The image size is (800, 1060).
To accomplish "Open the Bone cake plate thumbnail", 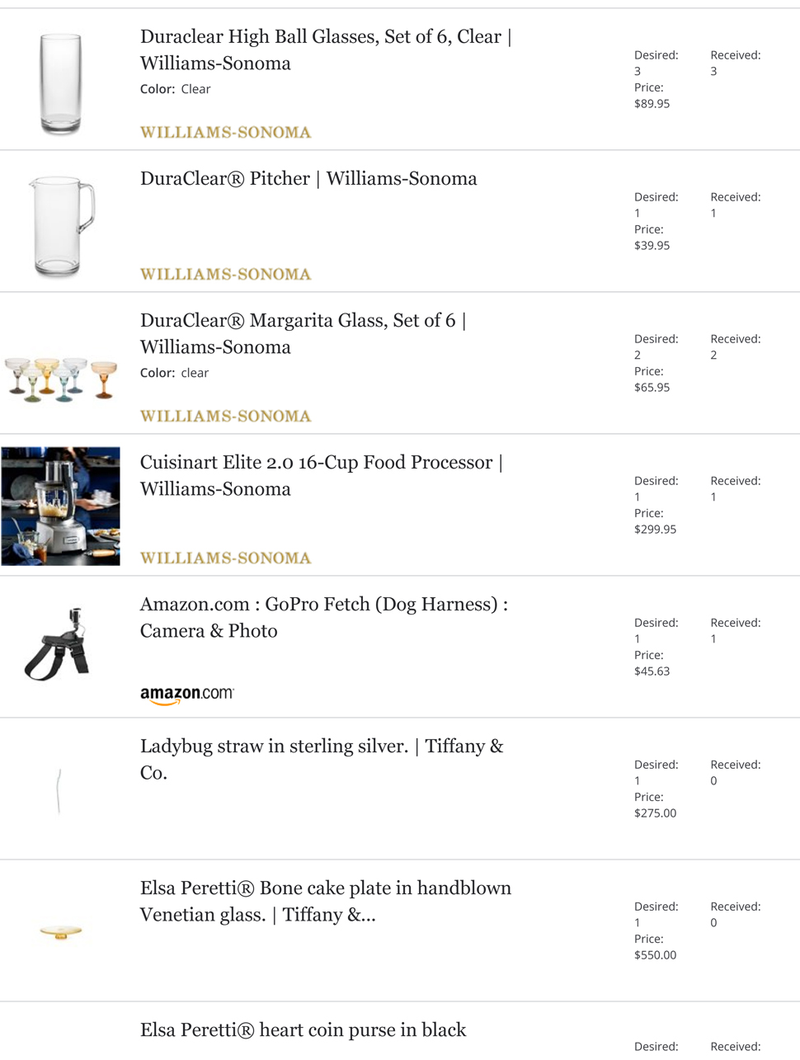I will 61,932.
